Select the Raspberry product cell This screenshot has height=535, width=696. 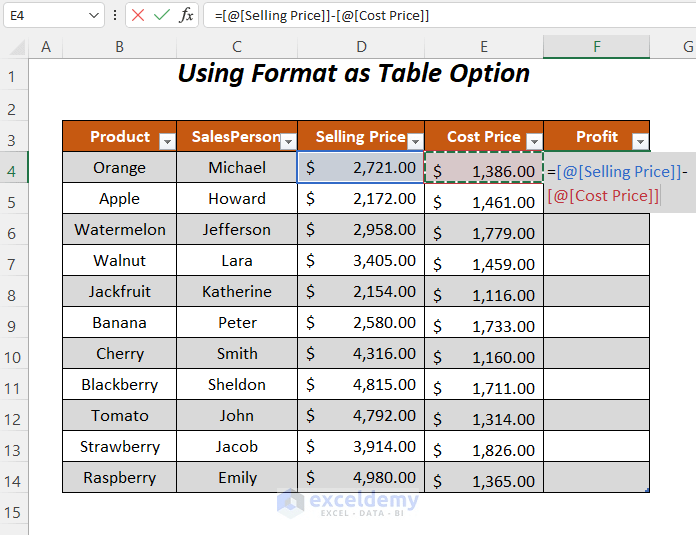pyautogui.click(x=119, y=477)
